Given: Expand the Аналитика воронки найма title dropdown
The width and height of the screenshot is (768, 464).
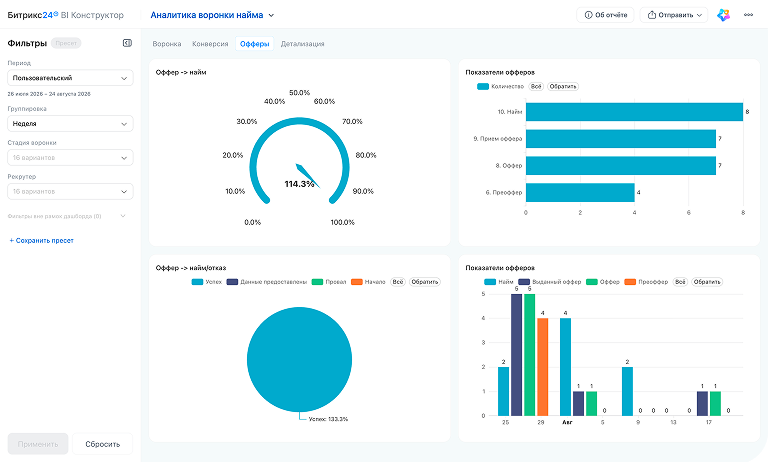Looking at the screenshot, I should (x=212, y=15).
